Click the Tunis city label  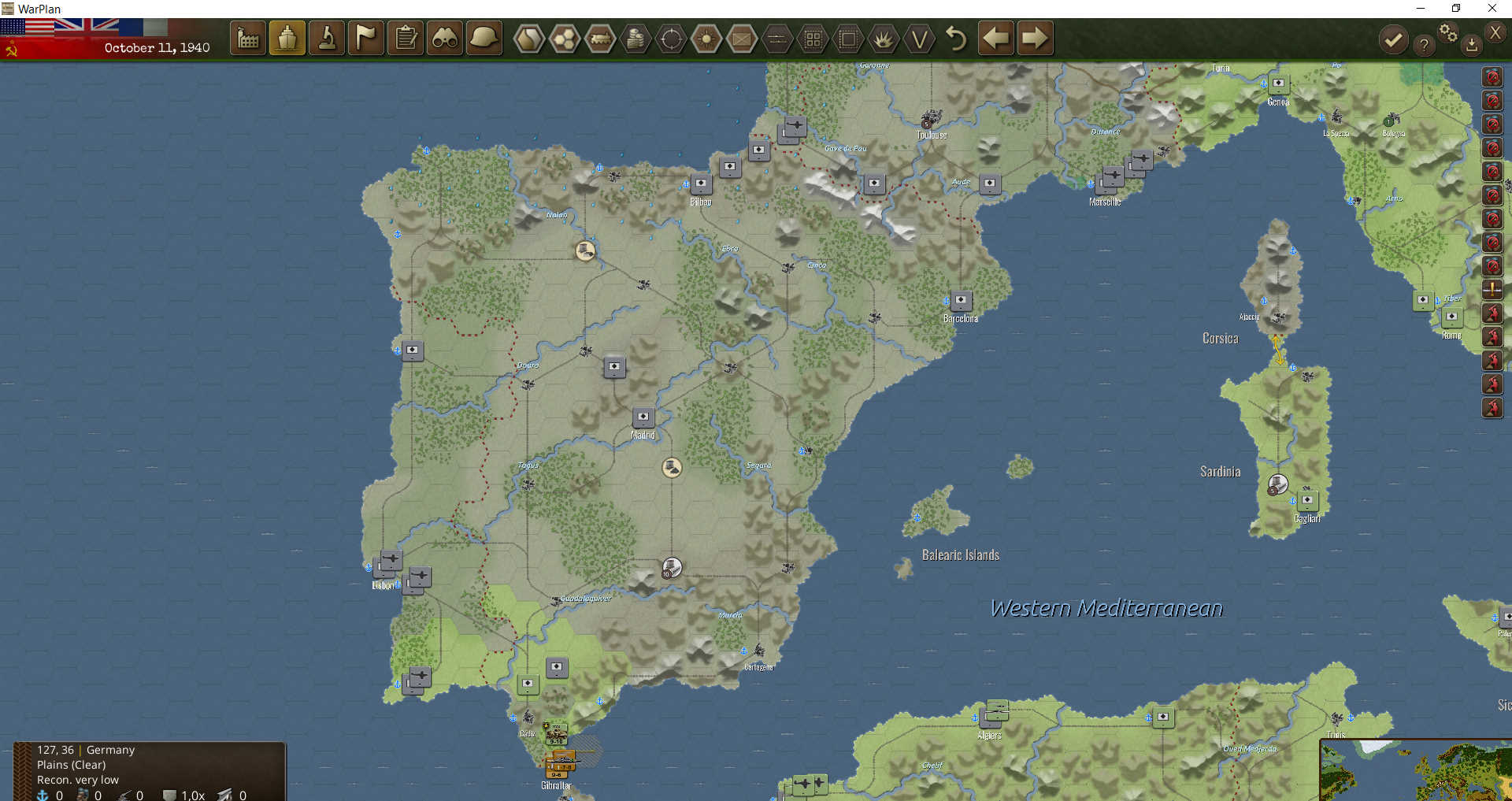pyautogui.click(x=1336, y=734)
